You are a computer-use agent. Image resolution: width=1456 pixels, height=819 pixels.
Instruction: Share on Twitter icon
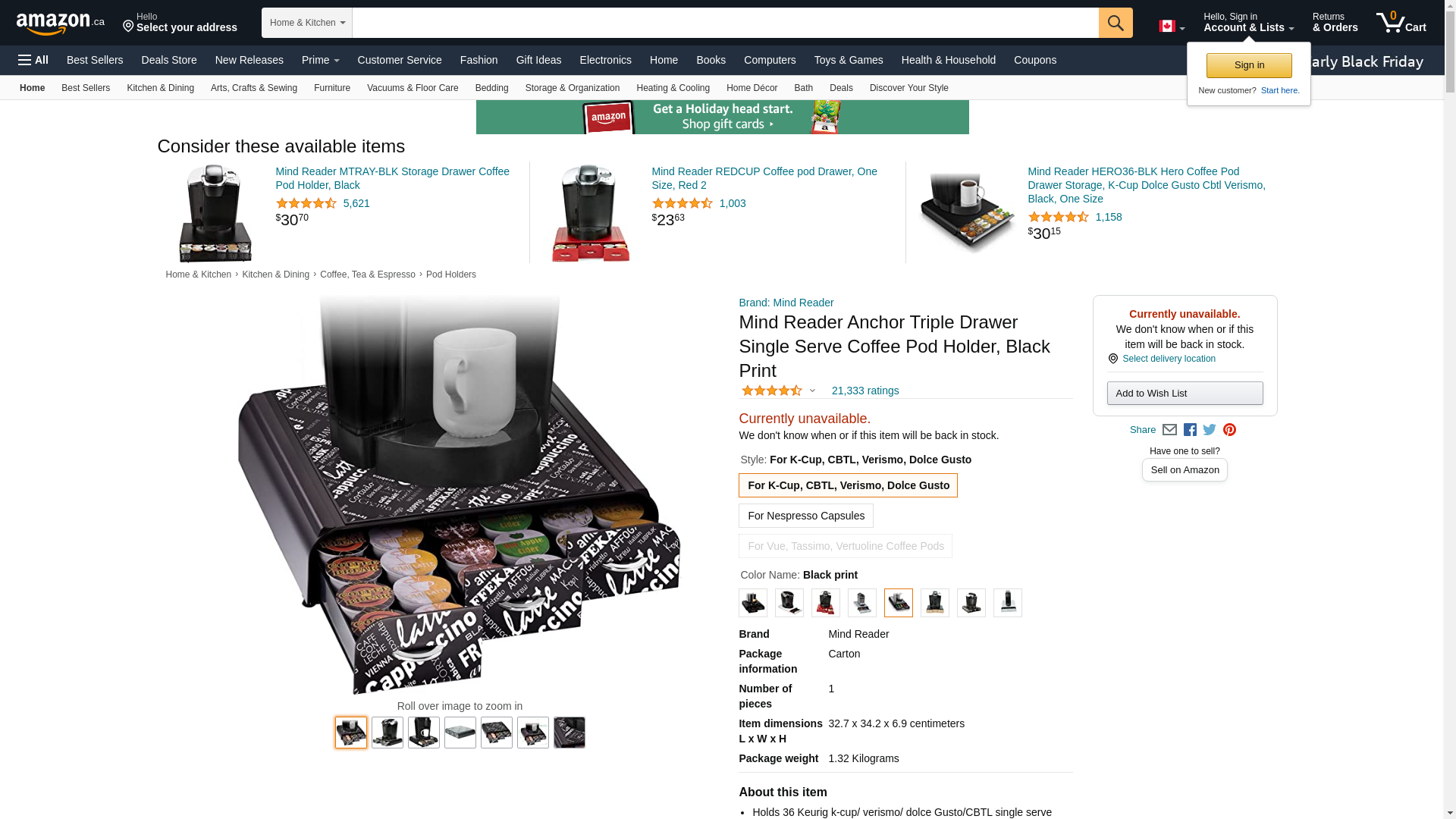pyautogui.click(x=1210, y=430)
